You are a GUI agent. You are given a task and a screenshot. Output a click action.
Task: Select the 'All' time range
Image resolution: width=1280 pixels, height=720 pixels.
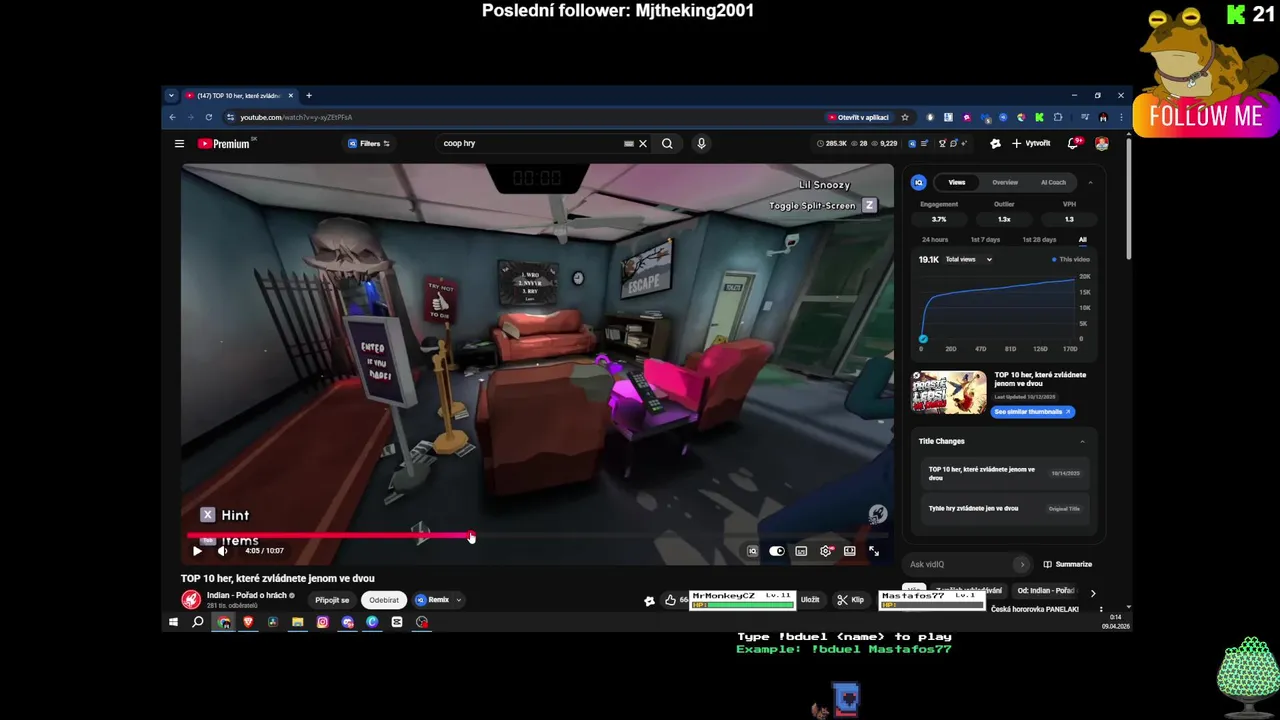pos(1082,240)
